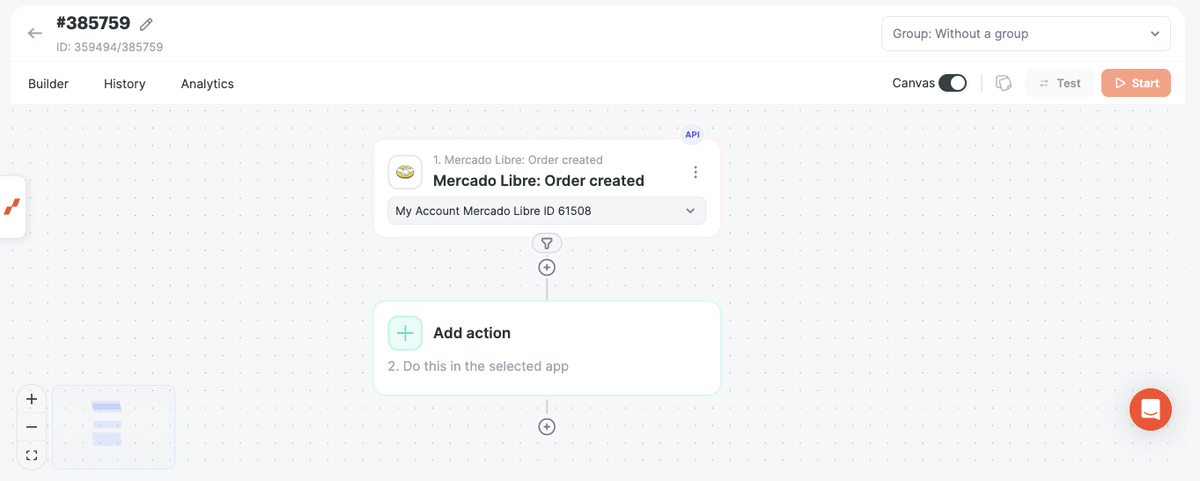Viewport: 1200px width, 481px height.
Task: Open the Group: Without a group dropdown
Action: click(x=1025, y=33)
